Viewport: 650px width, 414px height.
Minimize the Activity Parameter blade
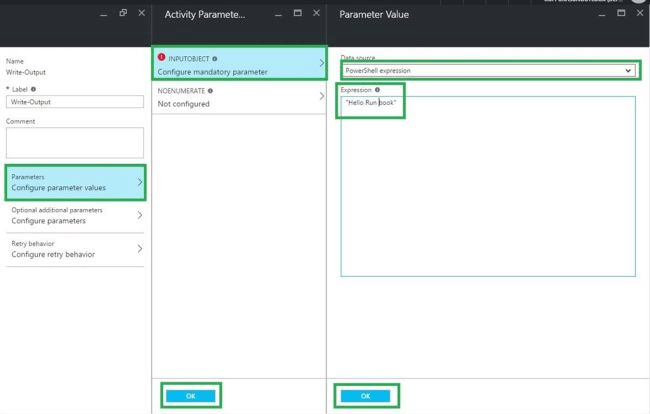(279, 15)
